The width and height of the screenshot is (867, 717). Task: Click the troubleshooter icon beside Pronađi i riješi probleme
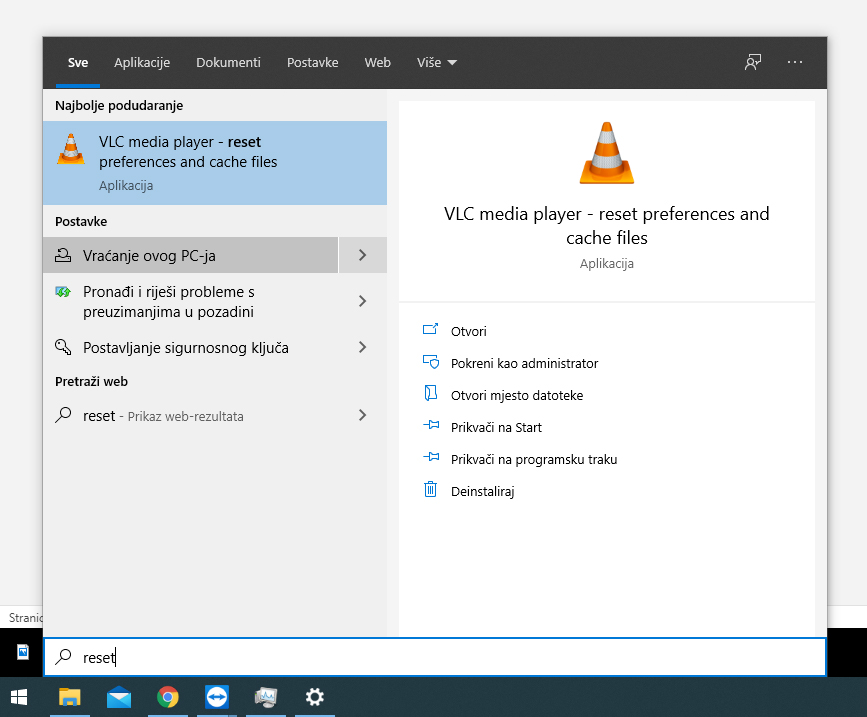[x=63, y=291]
